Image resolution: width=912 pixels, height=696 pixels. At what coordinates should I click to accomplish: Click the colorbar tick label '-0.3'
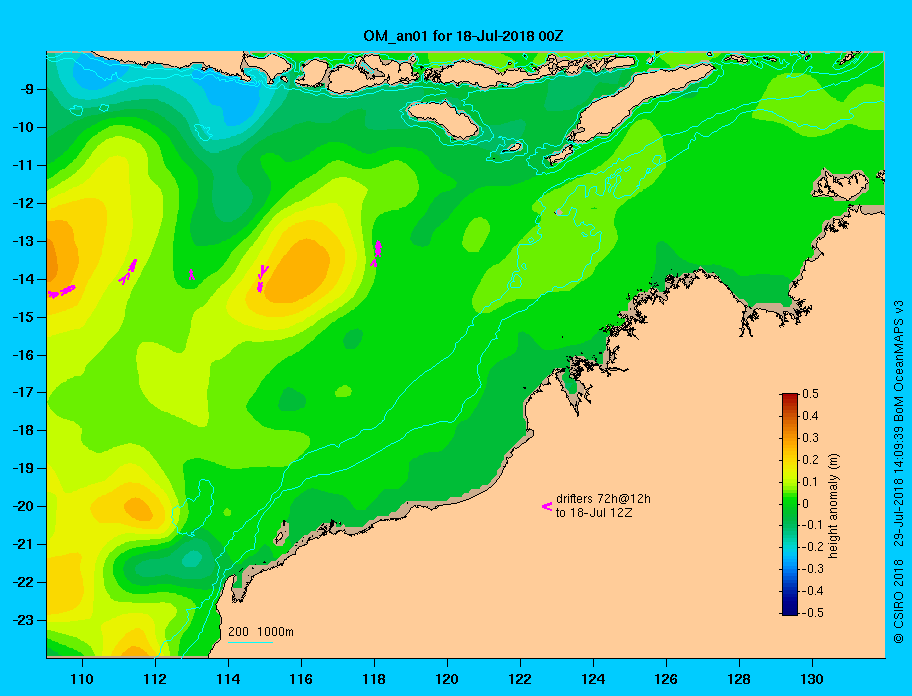(x=812, y=569)
